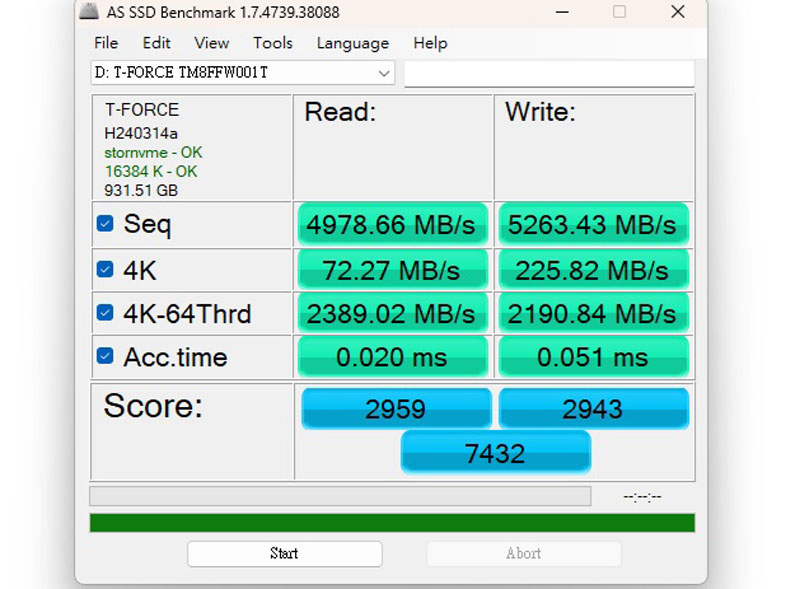The width and height of the screenshot is (800, 589).
Task: Open the View menu
Action: pos(211,43)
